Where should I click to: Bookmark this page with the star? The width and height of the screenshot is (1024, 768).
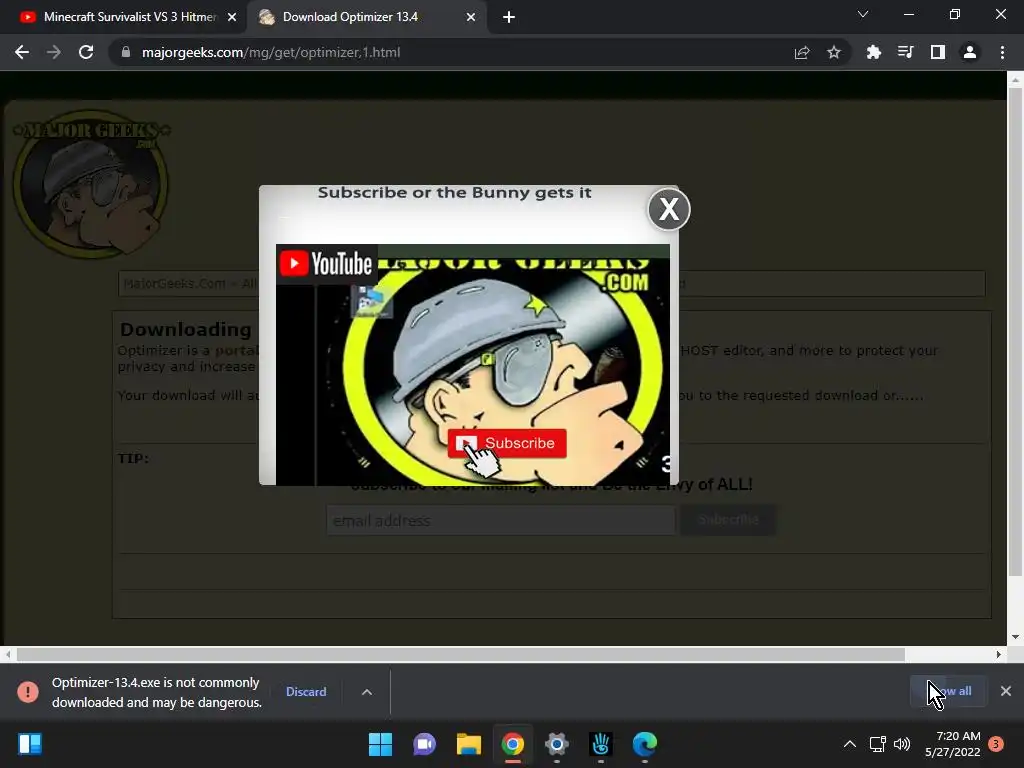pyautogui.click(x=834, y=52)
